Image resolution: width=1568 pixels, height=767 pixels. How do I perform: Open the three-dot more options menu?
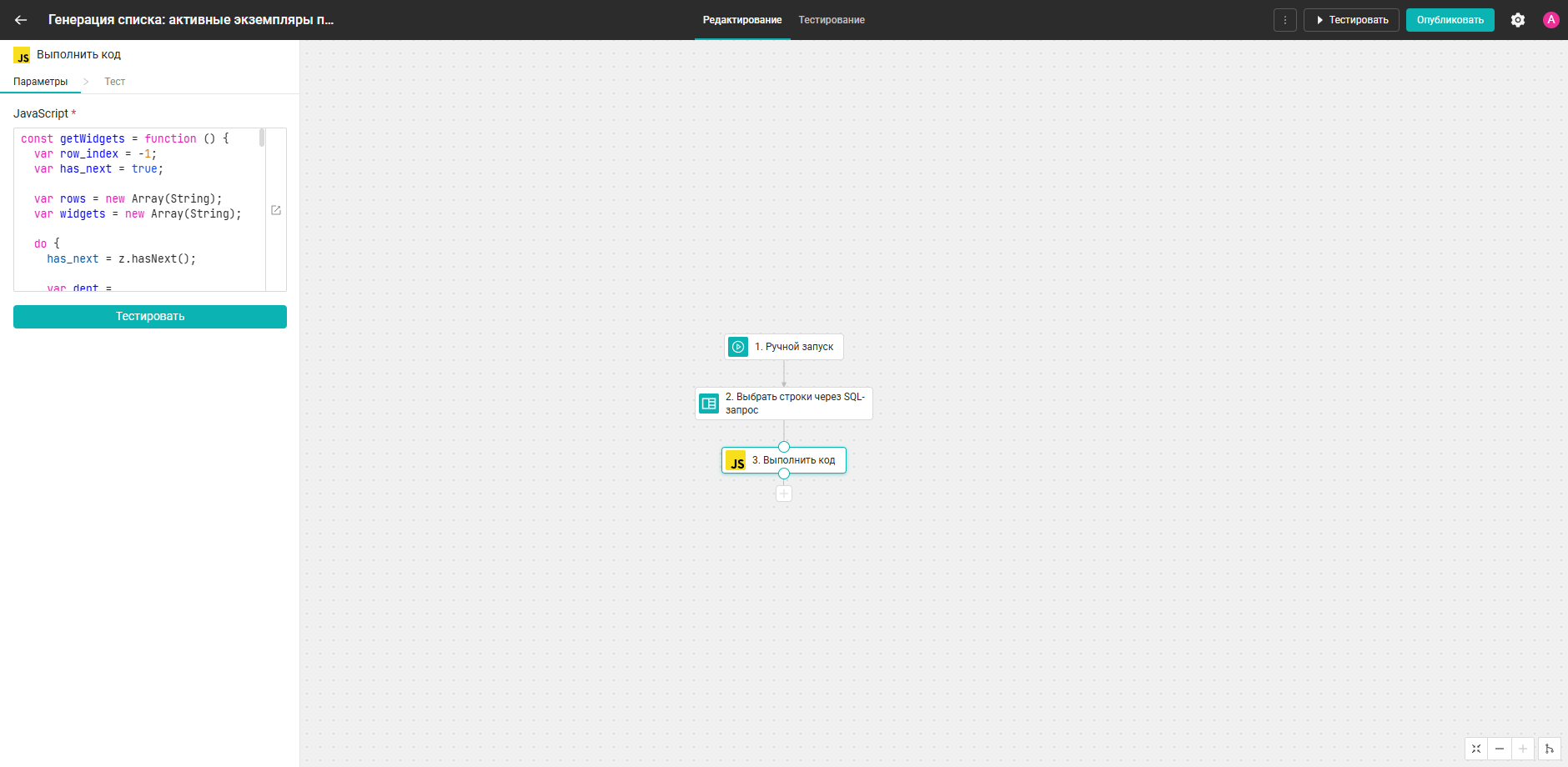point(1285,20)
